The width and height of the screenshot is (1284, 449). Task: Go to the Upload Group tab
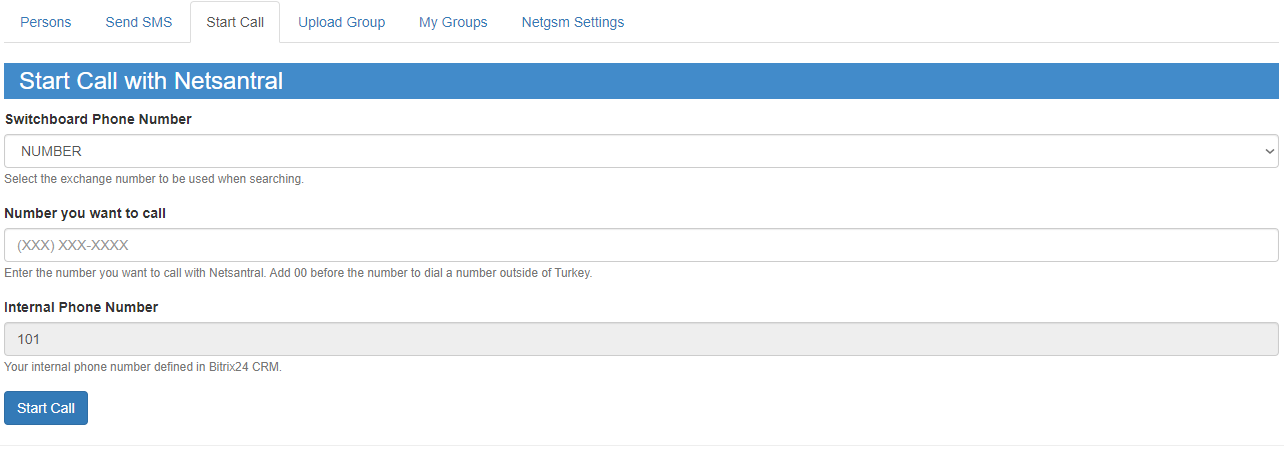pyautogui.click(x=341, y=22)
